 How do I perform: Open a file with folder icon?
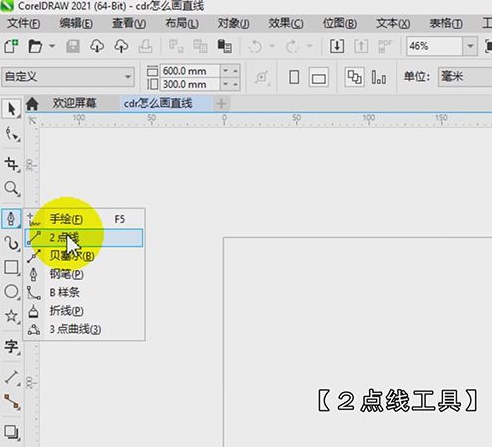(35, 46)
